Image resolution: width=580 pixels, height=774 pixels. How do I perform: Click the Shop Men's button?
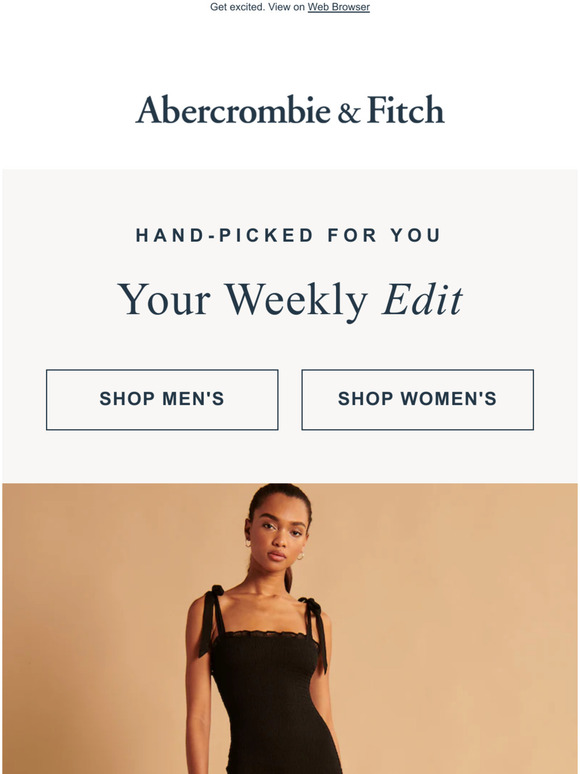(x=162, y=399)
